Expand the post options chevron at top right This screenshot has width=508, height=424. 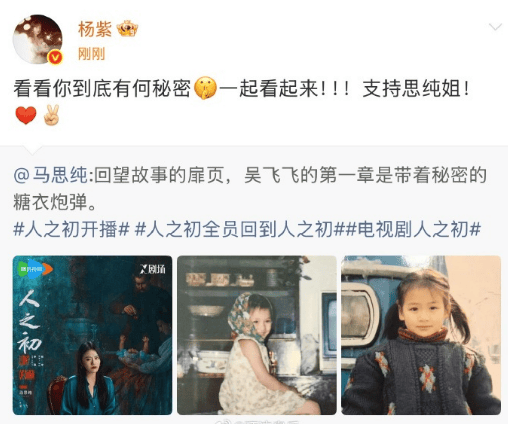[x=495, y=27]
